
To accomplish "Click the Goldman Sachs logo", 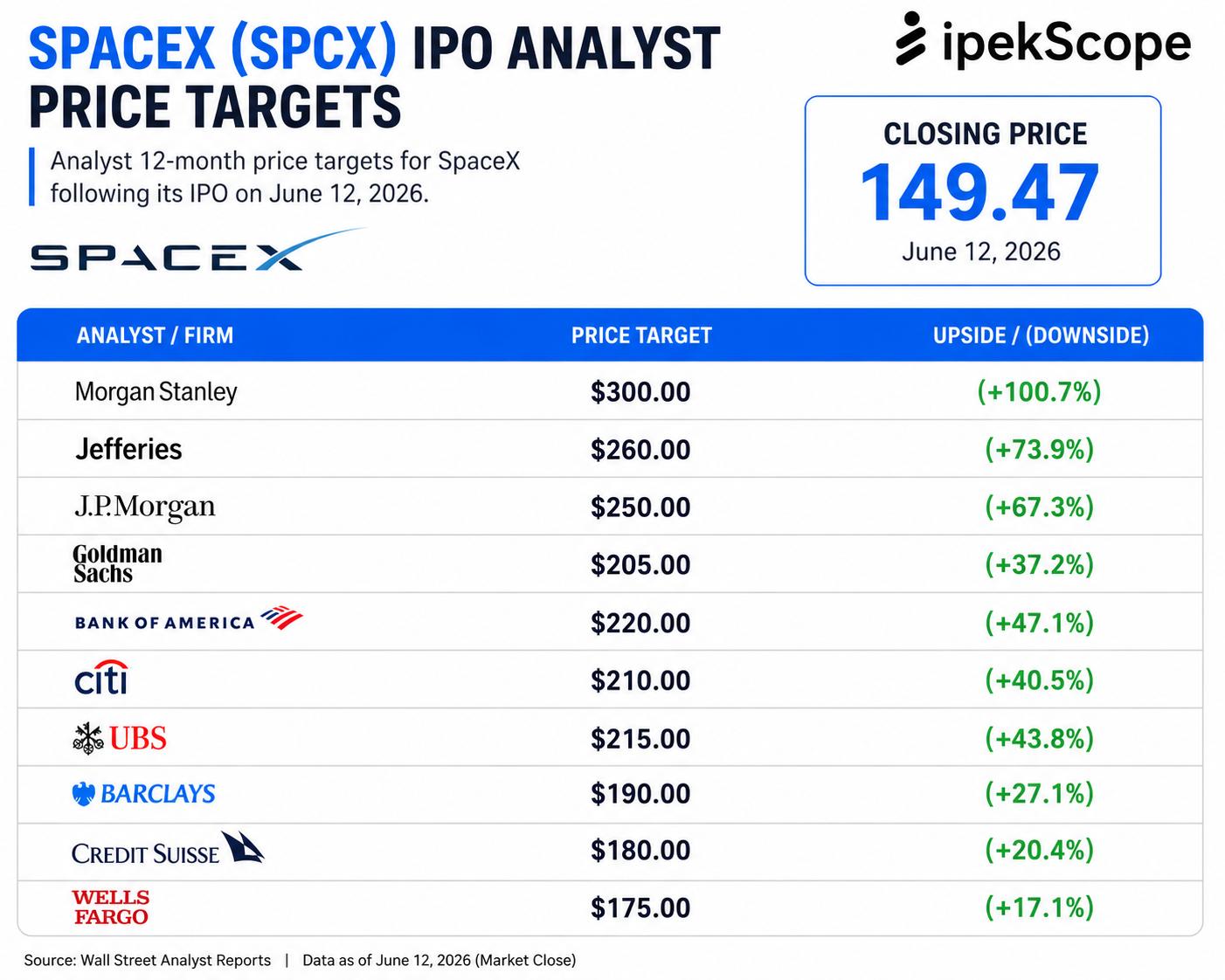I will pos(118,563).
